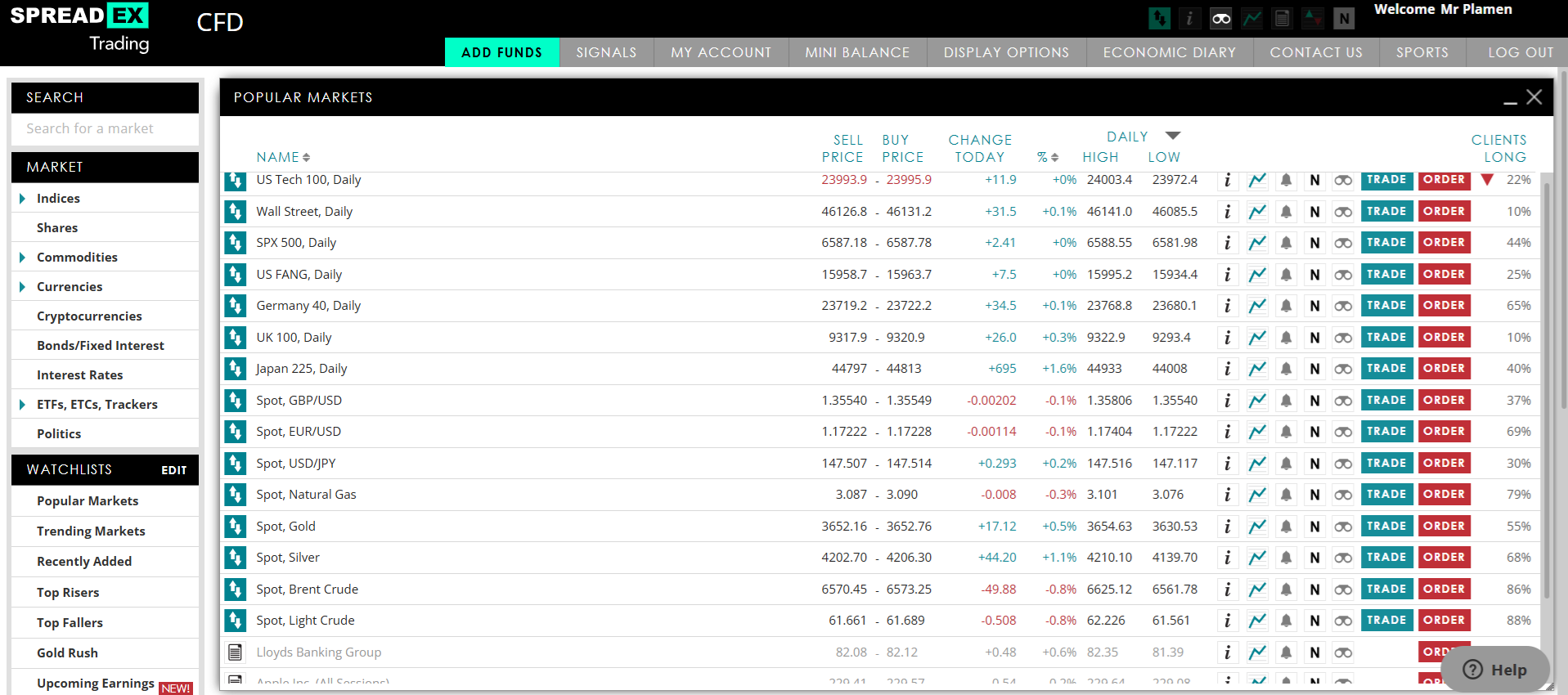This screenshot has height=695, width=1568.
Task: Open the chart for Germany 40, Daily
Action: (x=1257, y=306)
